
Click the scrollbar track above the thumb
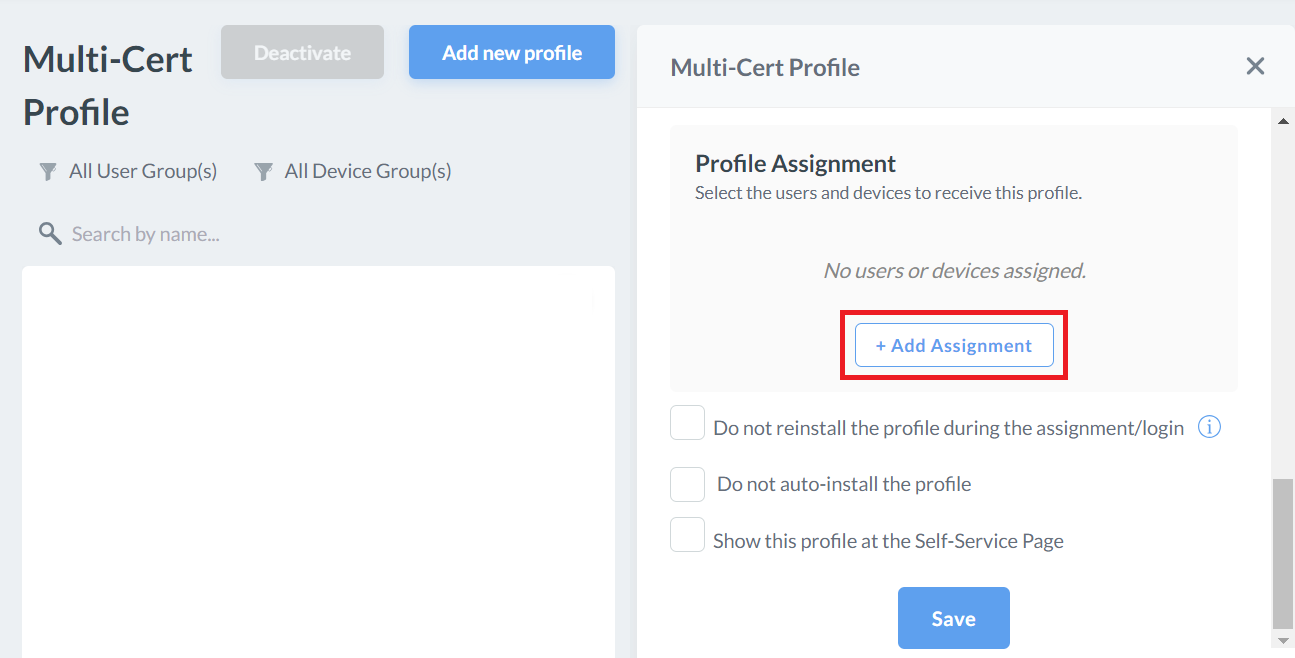pyautogui.click(x=1283, y=300)
